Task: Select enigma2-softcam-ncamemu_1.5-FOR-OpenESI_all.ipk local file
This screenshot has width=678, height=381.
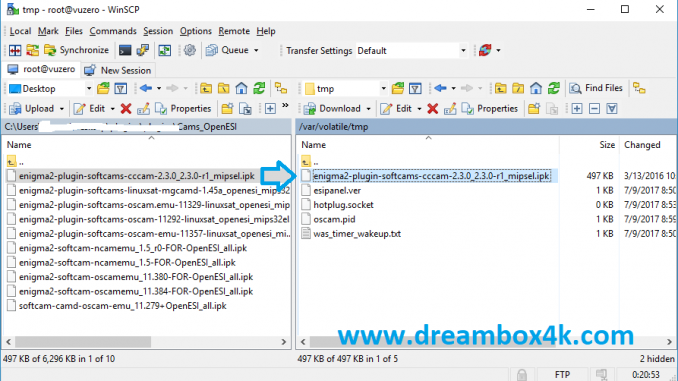Action: tap(127, 263)
